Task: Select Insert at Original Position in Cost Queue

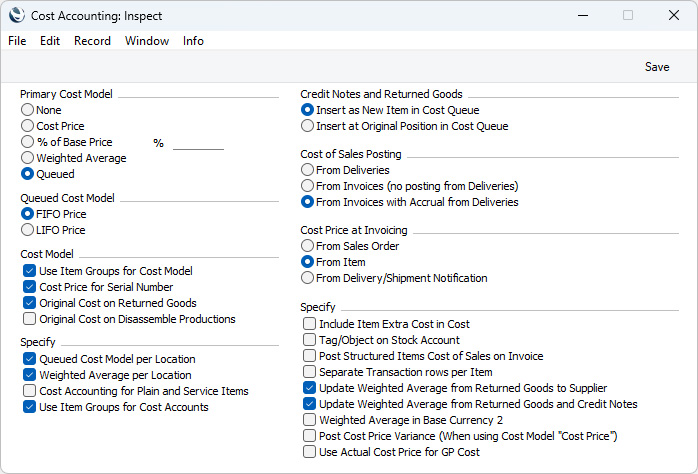Action: click(x=307, y=126)
